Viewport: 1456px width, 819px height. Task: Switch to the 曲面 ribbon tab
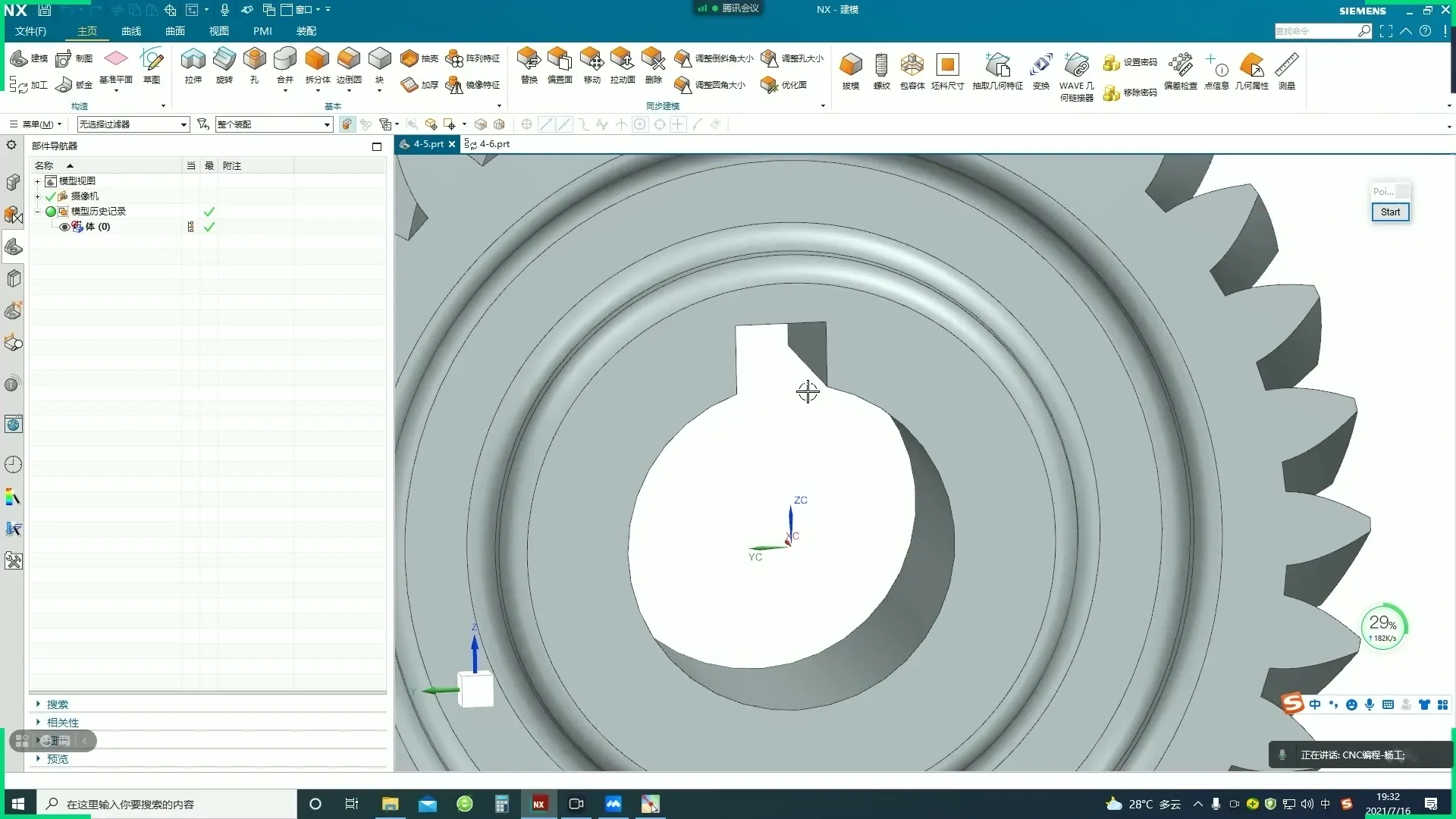(x=175, y=31)
